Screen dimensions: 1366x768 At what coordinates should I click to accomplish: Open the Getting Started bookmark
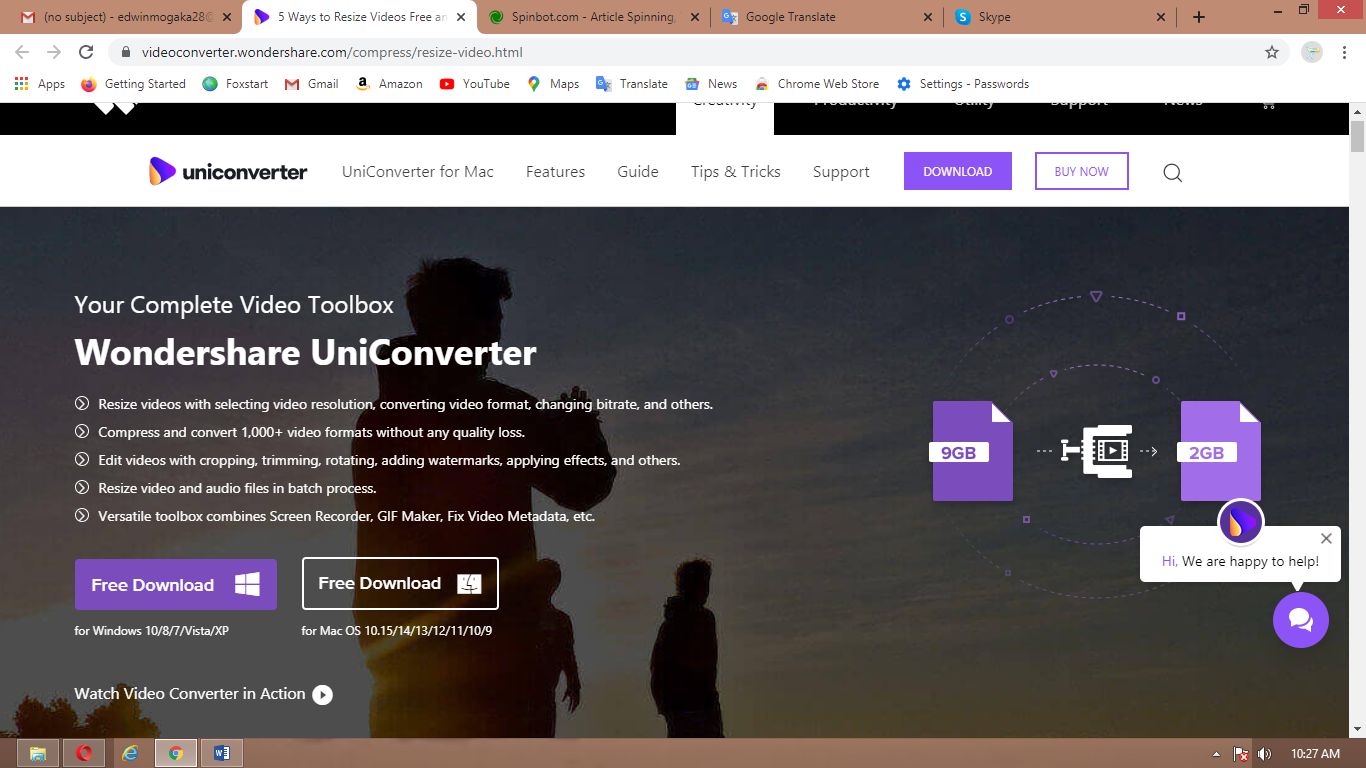(133, 84)
